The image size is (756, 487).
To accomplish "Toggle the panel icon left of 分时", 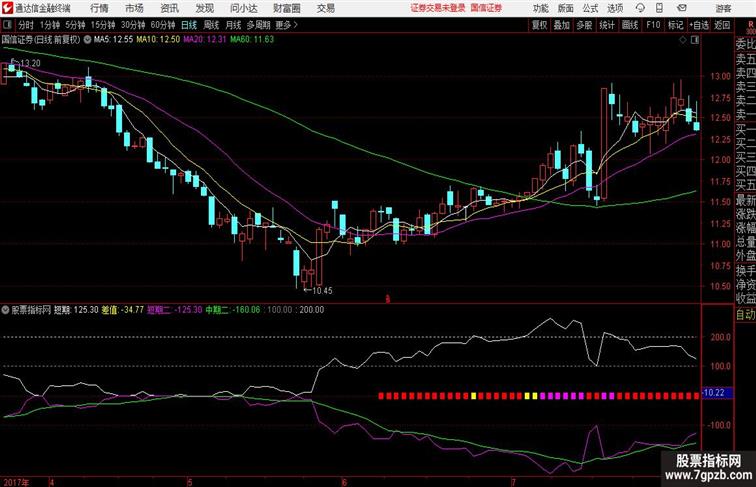I will coord(7,25).
